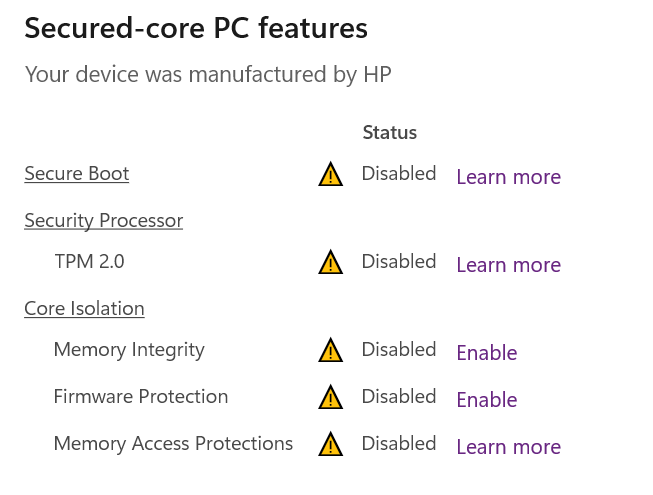Open Learn more for Secure Boot
The width and height of the screenshot is (653, 495).
click(x=508, y=177)
